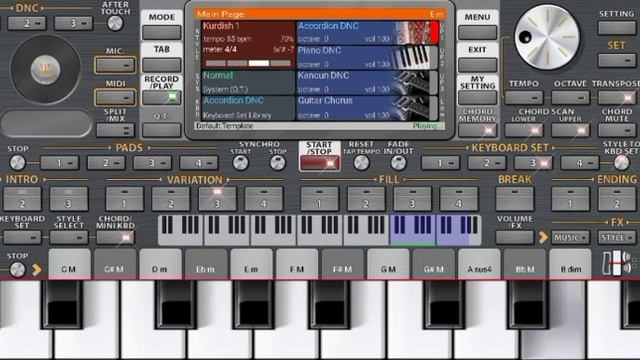Open the FX Style button
The width and height of the screenshot is (640, 360).
(617, 237)
